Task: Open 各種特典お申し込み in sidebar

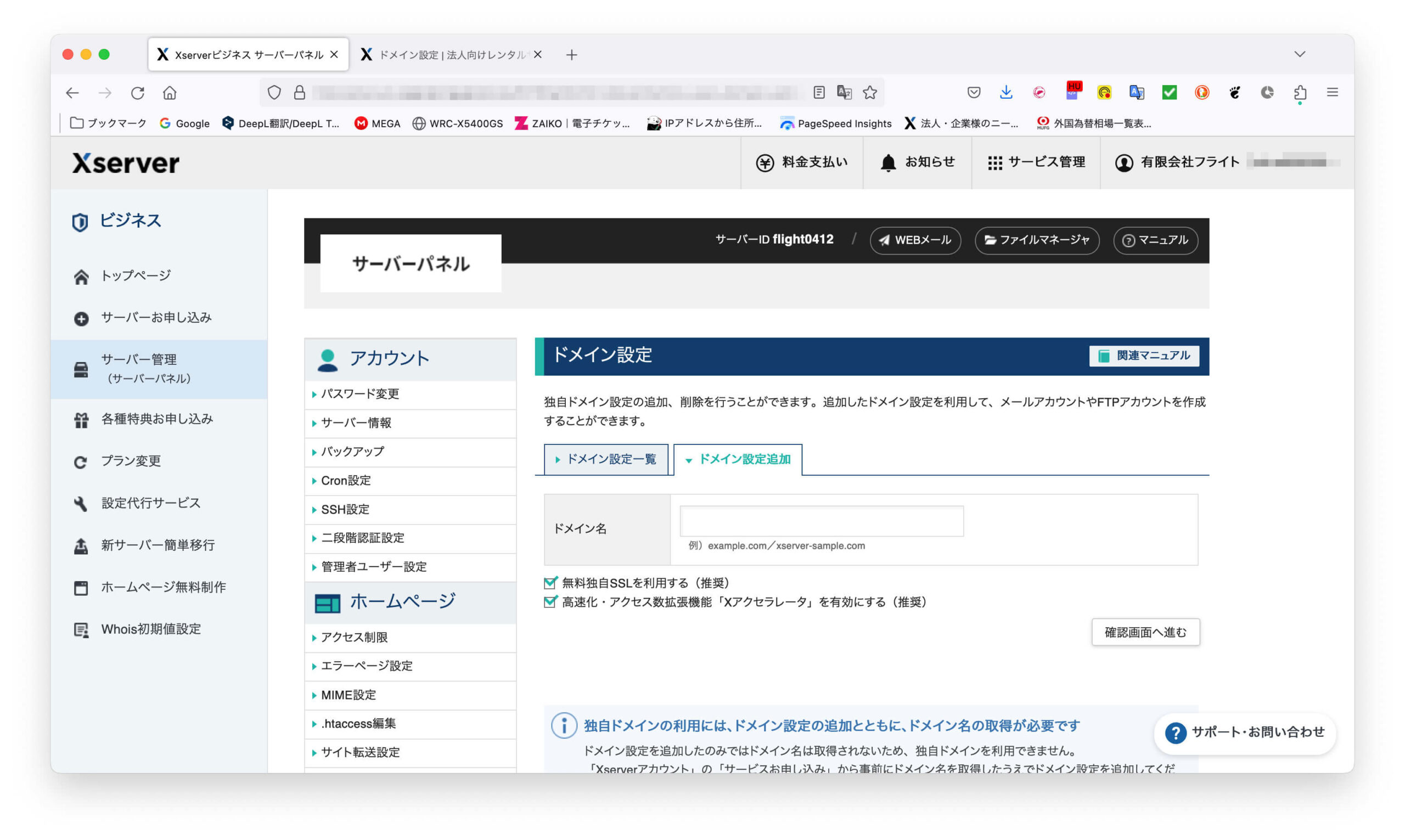Action: point(159,419)
